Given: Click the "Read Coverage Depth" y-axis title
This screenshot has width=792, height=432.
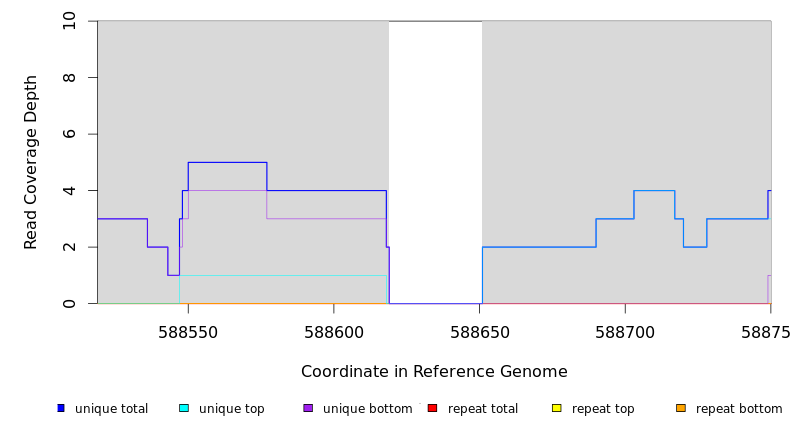Looking at the screenshot, I should pos(31,162).
